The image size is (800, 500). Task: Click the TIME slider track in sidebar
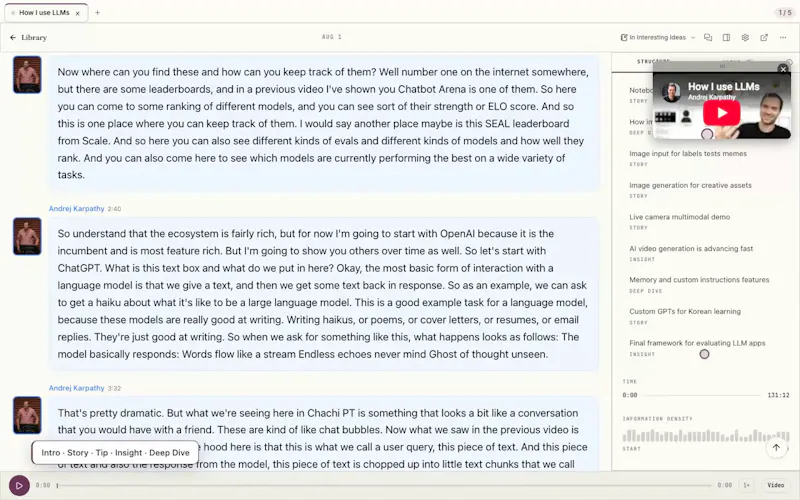[702, 395]
